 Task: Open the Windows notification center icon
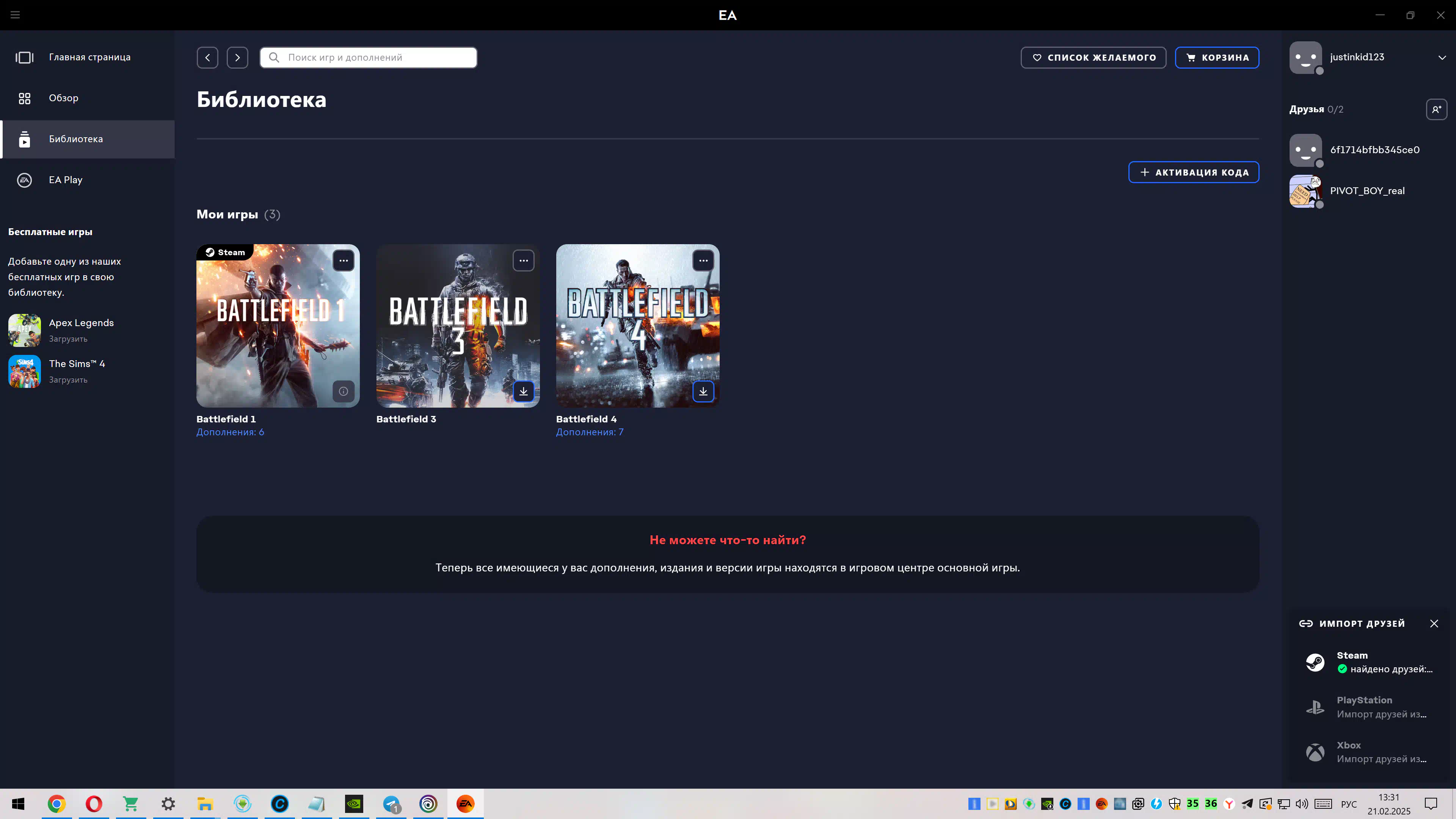click(x=1431, y=804)
